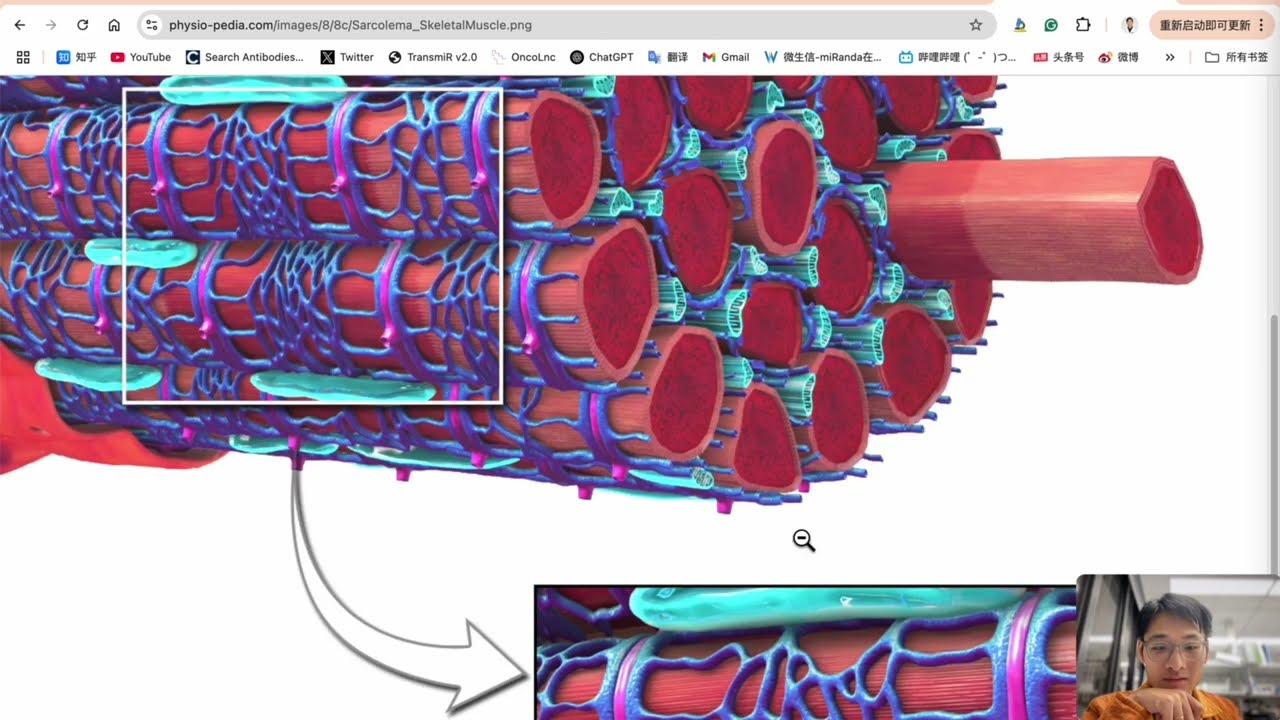Open the 翻译 bookmark
This screenshot has width=1280, height=720.
[x=668, y=57]
